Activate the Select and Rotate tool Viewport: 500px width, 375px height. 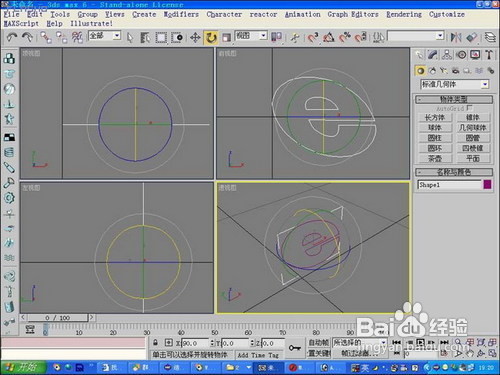coord(211,37)
